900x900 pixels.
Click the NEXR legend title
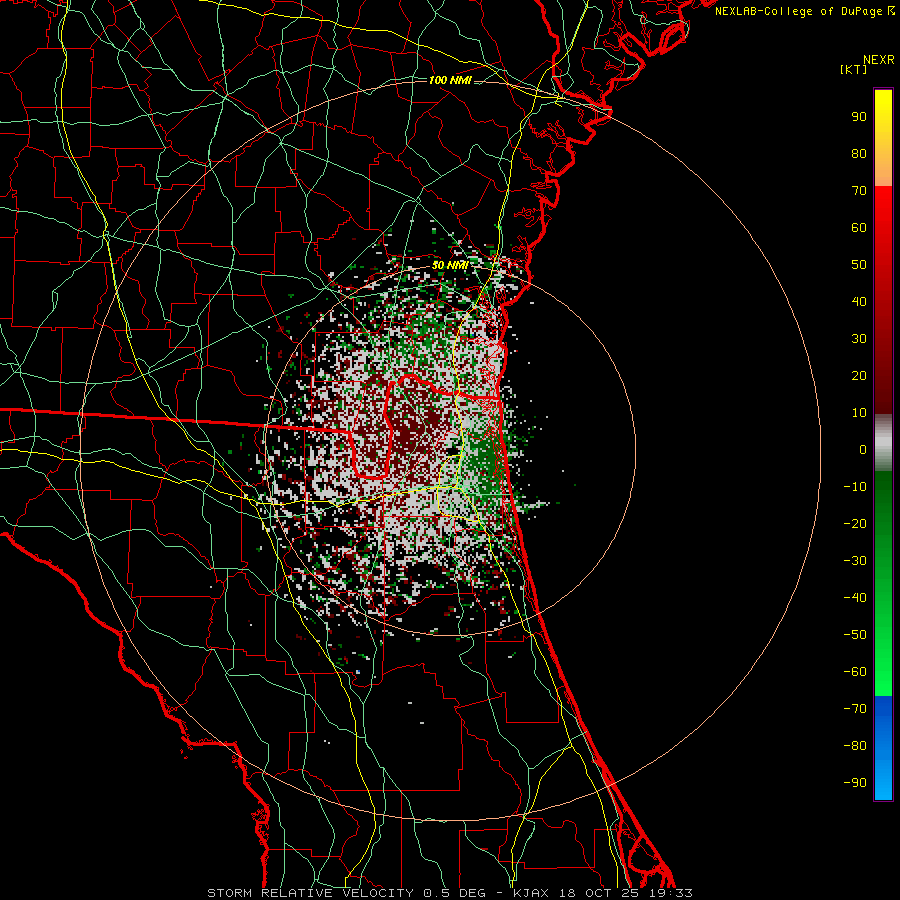879,60
